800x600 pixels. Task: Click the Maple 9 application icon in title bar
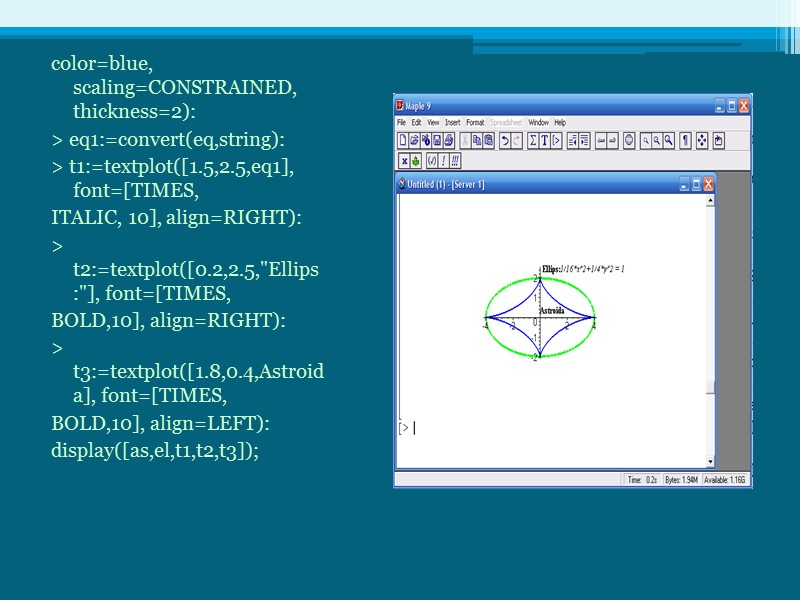(x=400, y=106)
